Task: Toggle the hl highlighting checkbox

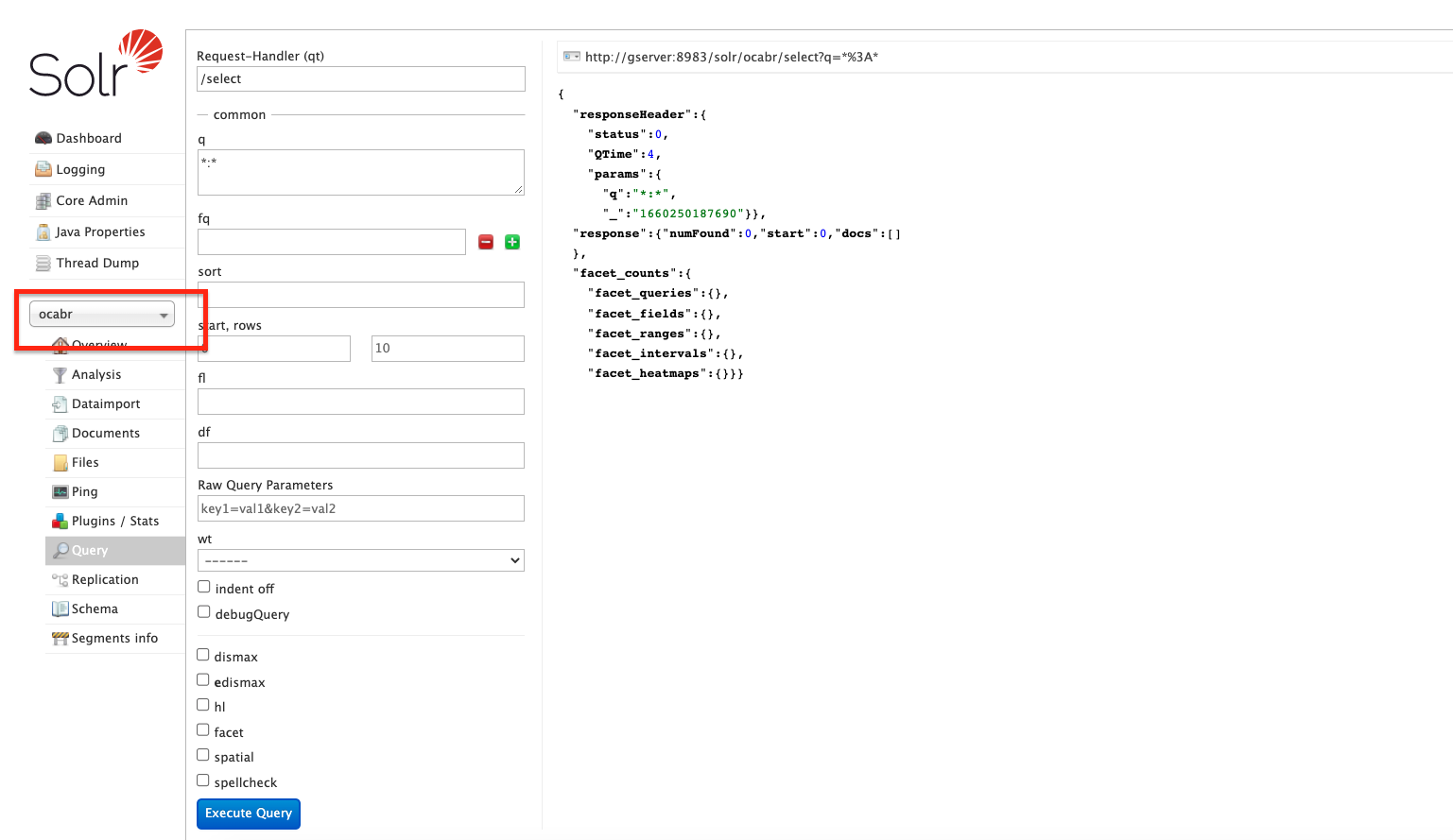Action: 203,705
